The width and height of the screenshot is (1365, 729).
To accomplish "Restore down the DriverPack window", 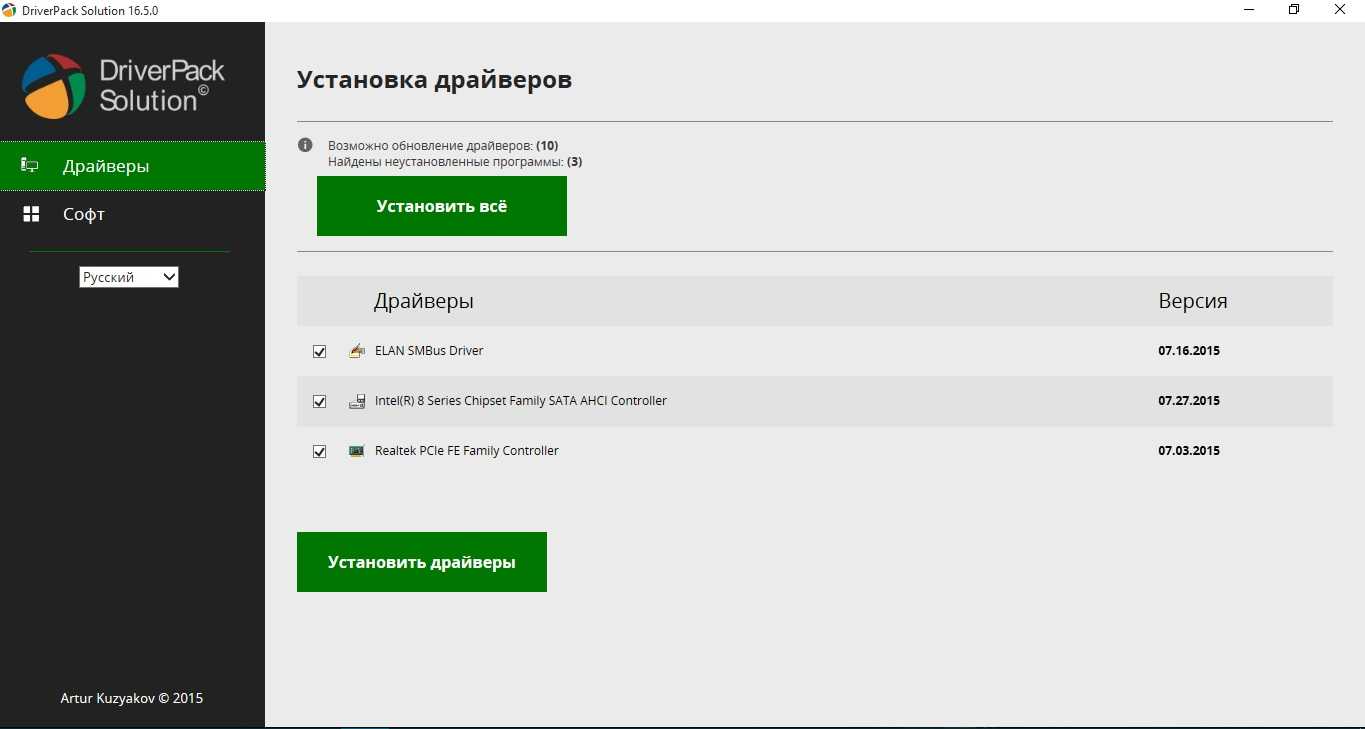I will pyautogui.click(x=1294, y=10).
